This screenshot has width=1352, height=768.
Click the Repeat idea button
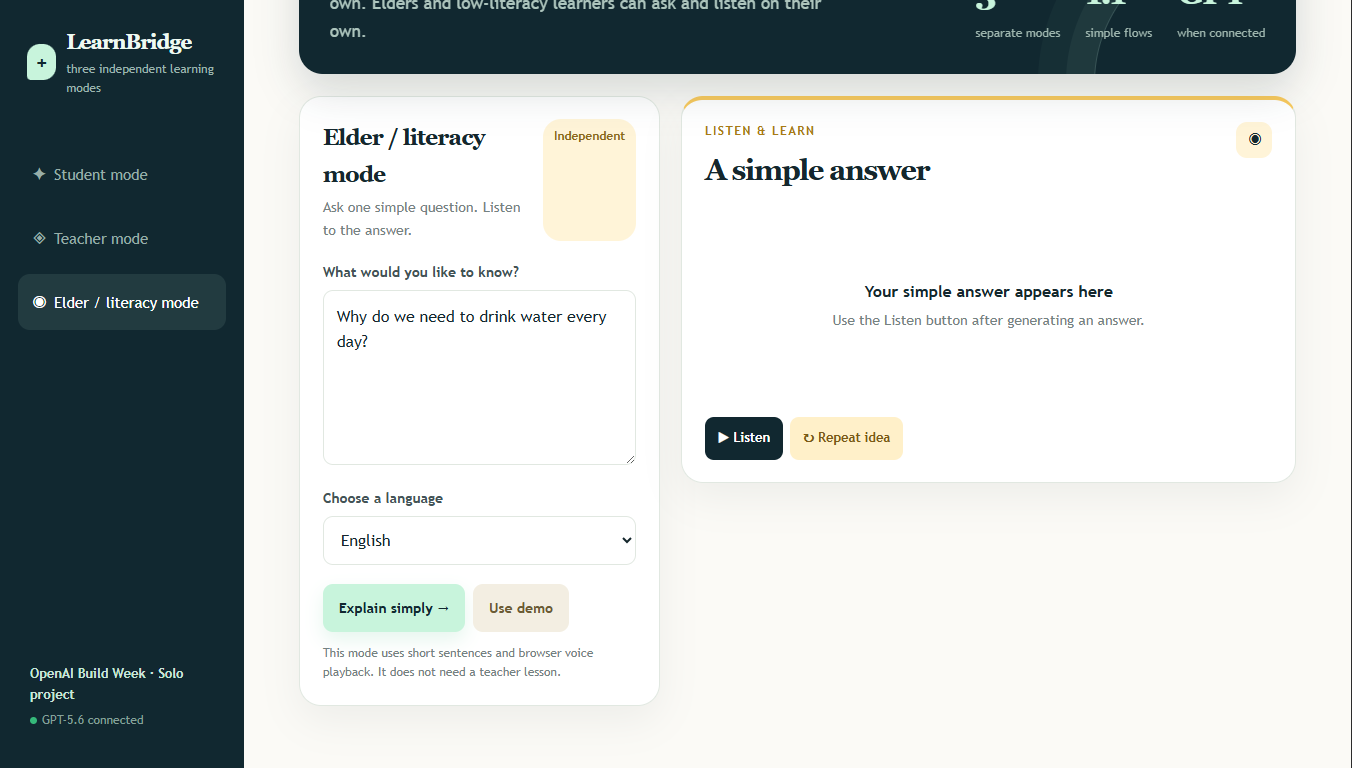pos(846,438)
